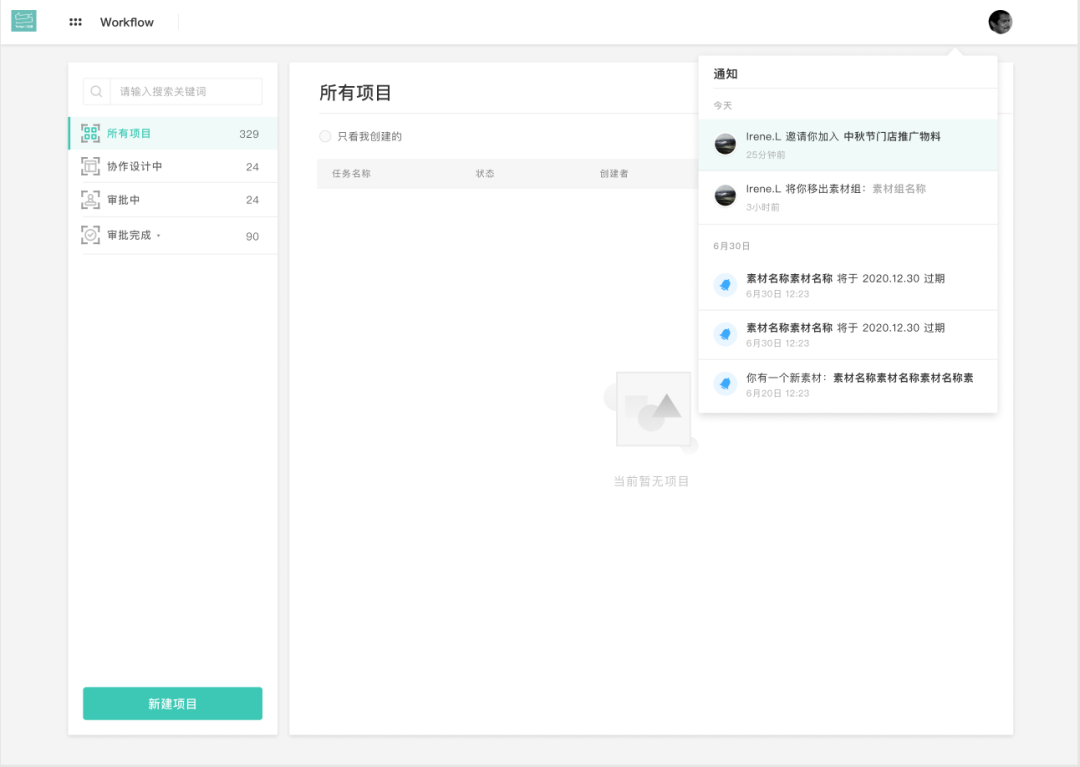The width and height of the screenshot is (1080, 767).
Task: Click the 25分钟前 timestamp
Action: pos(765,155)
